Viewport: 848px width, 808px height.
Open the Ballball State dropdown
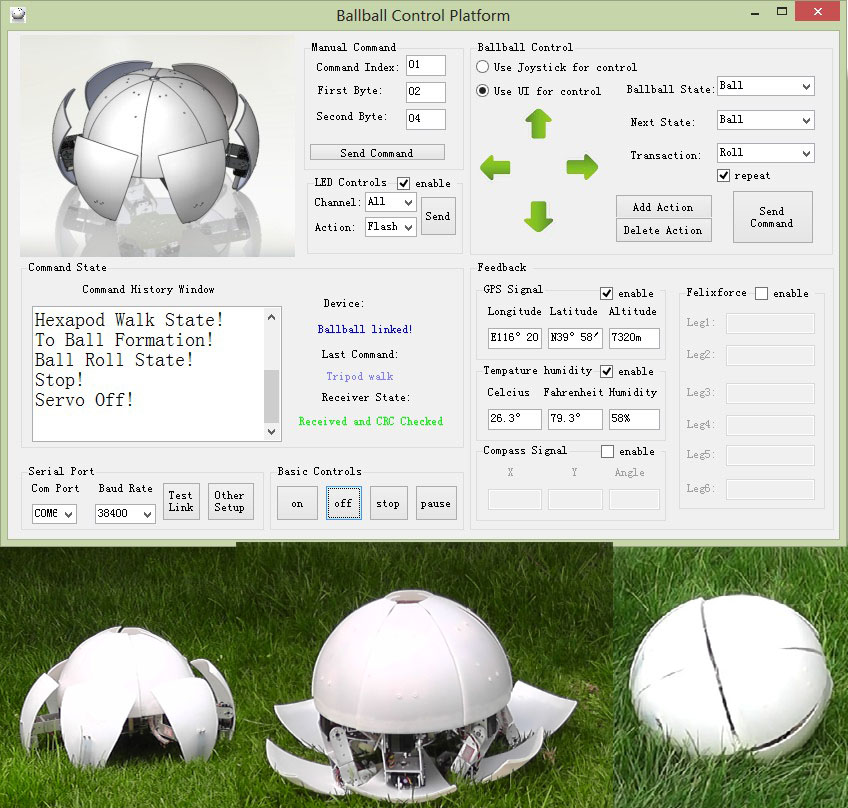(766, 87)
